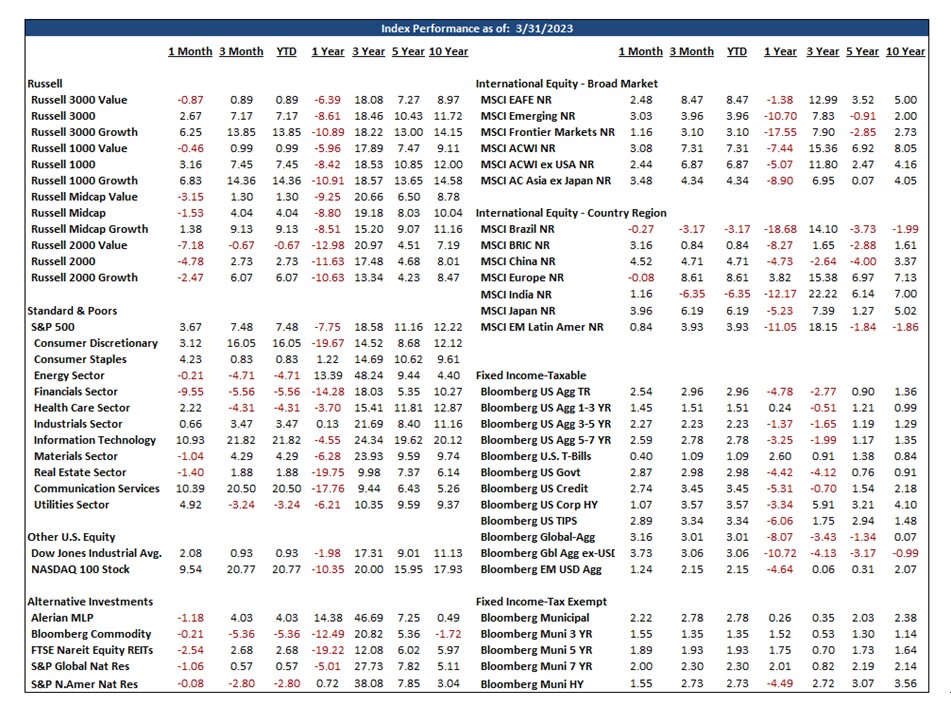Select the 'MSCI Brazil NR' row label
The height and width of the screenshot is (709, 951).
[x=517, y=229]
